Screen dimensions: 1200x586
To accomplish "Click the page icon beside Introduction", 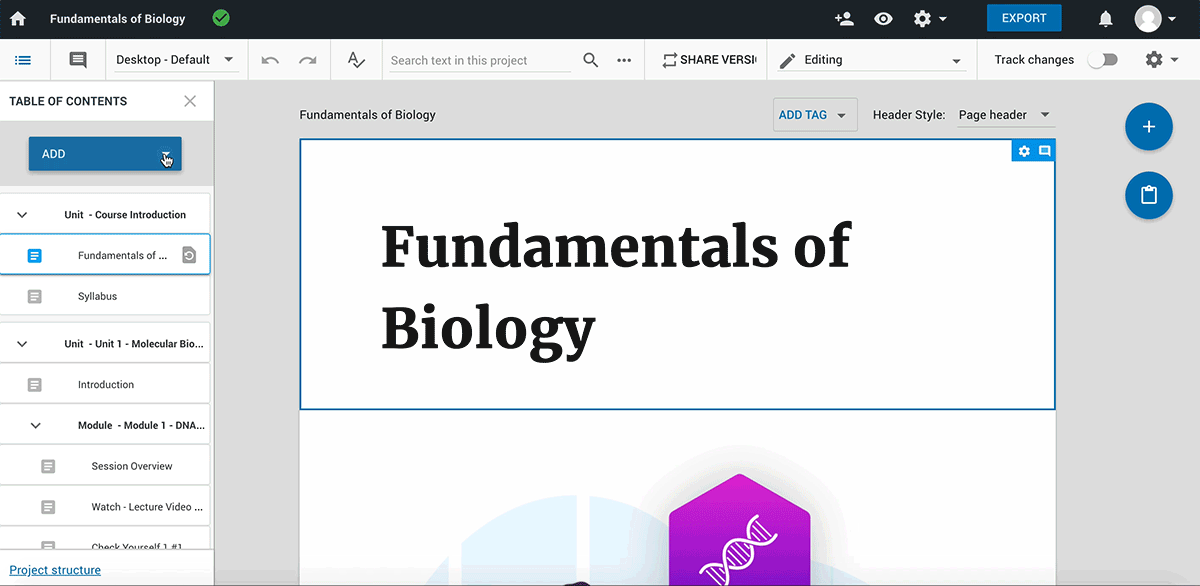I will (35, 385).
